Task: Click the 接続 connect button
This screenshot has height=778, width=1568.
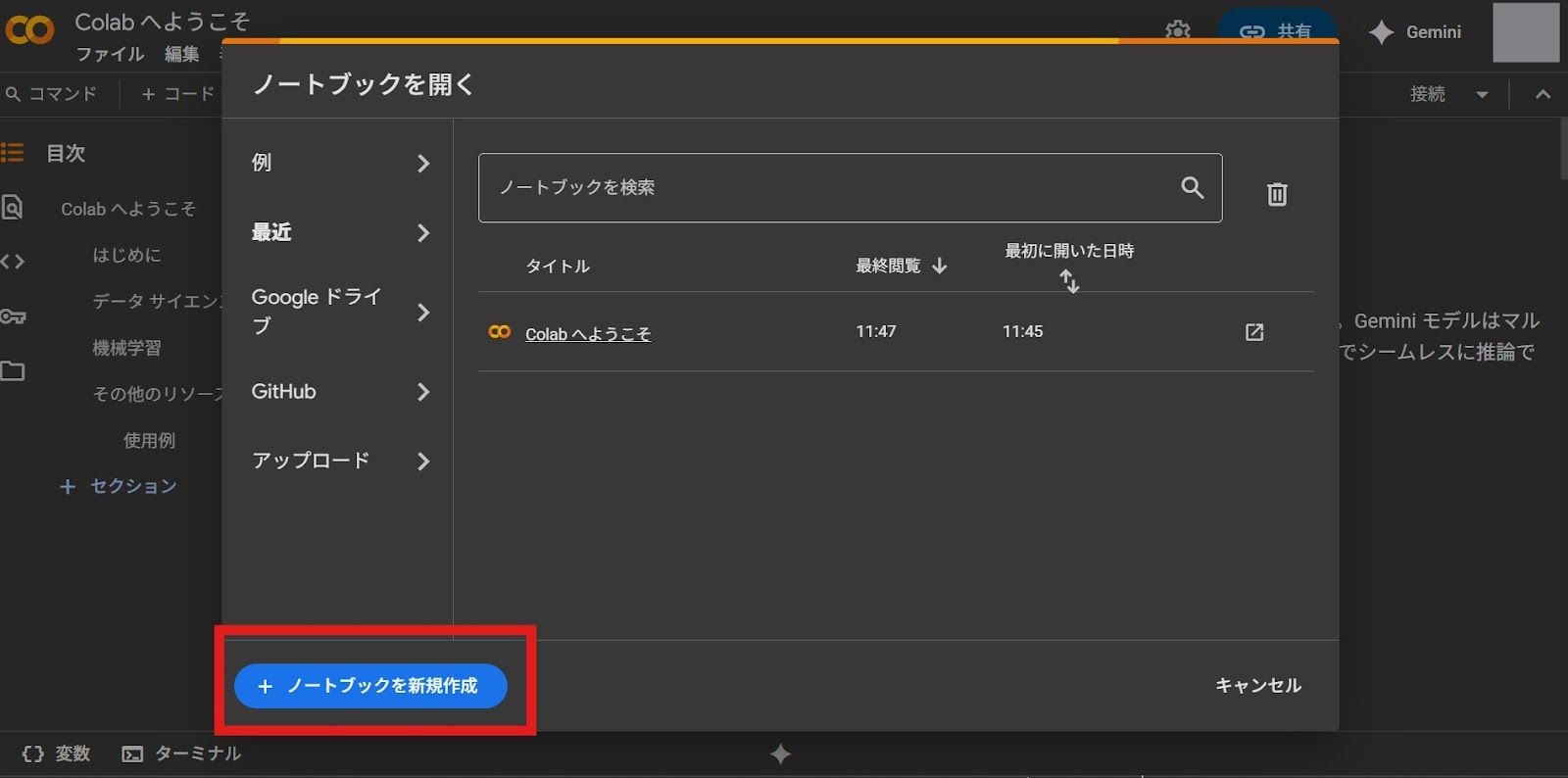Action: pos(1428,94)
